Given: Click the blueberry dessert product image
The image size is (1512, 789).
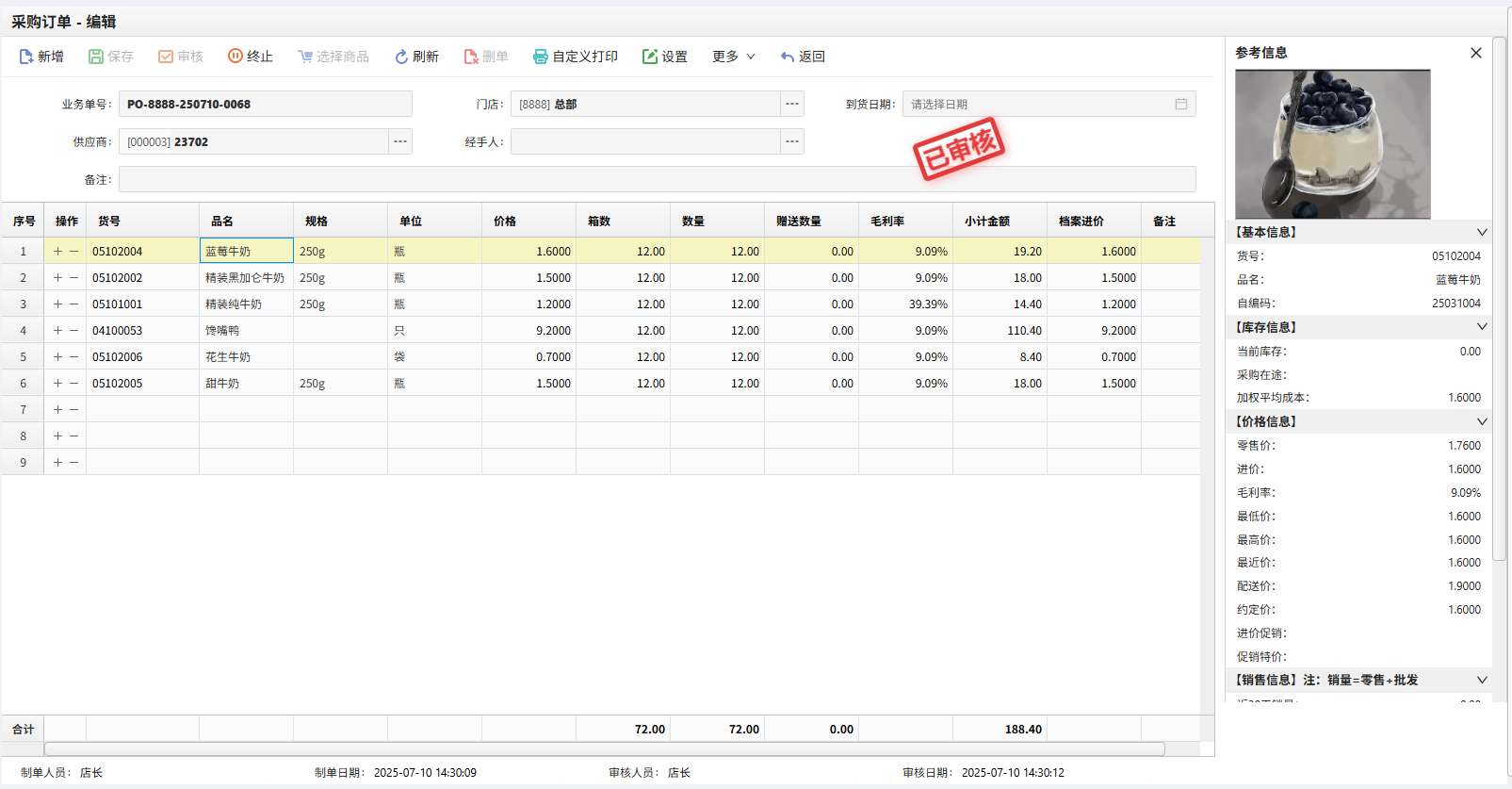Looking at the screenshot, I should tap(1333, 144).
